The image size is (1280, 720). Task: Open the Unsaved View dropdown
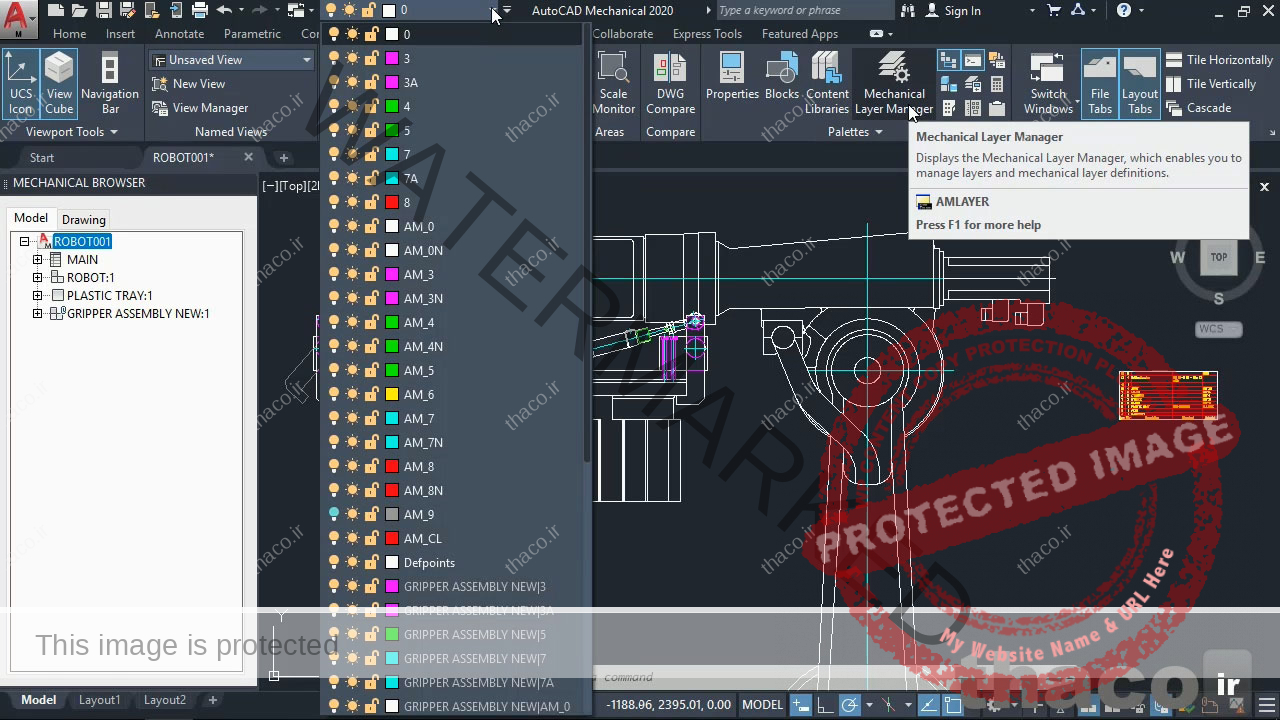pos(232,60)
